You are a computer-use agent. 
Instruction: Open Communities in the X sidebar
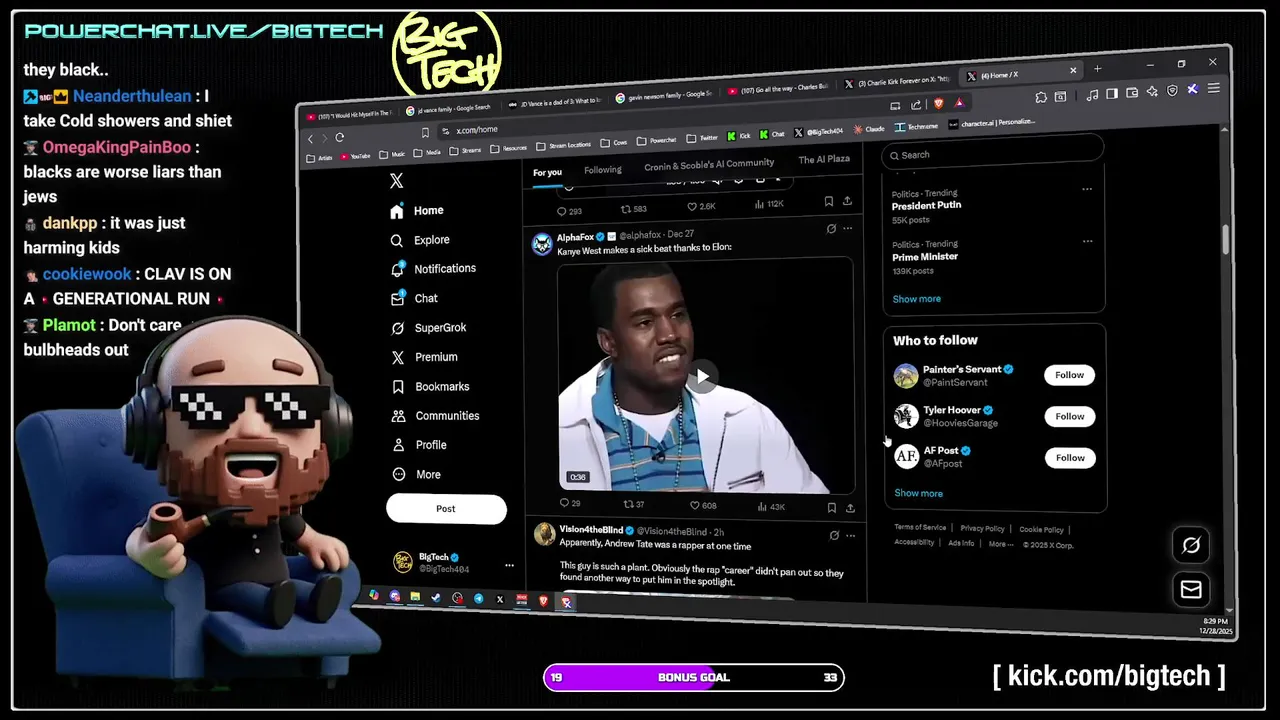click(435, 416)
